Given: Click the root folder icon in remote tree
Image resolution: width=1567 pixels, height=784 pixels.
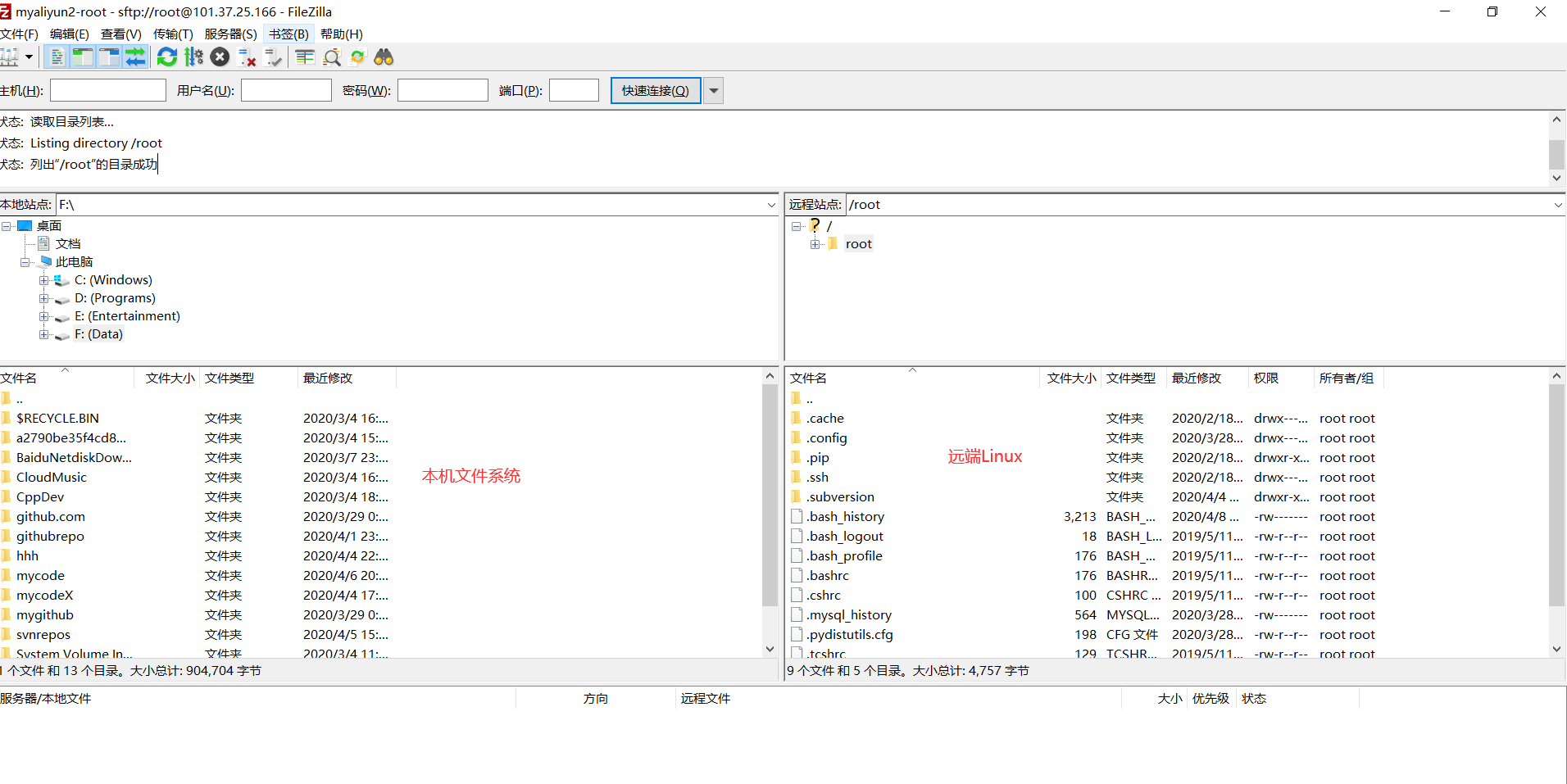Looking at the screenshot, I should (833, 243).
